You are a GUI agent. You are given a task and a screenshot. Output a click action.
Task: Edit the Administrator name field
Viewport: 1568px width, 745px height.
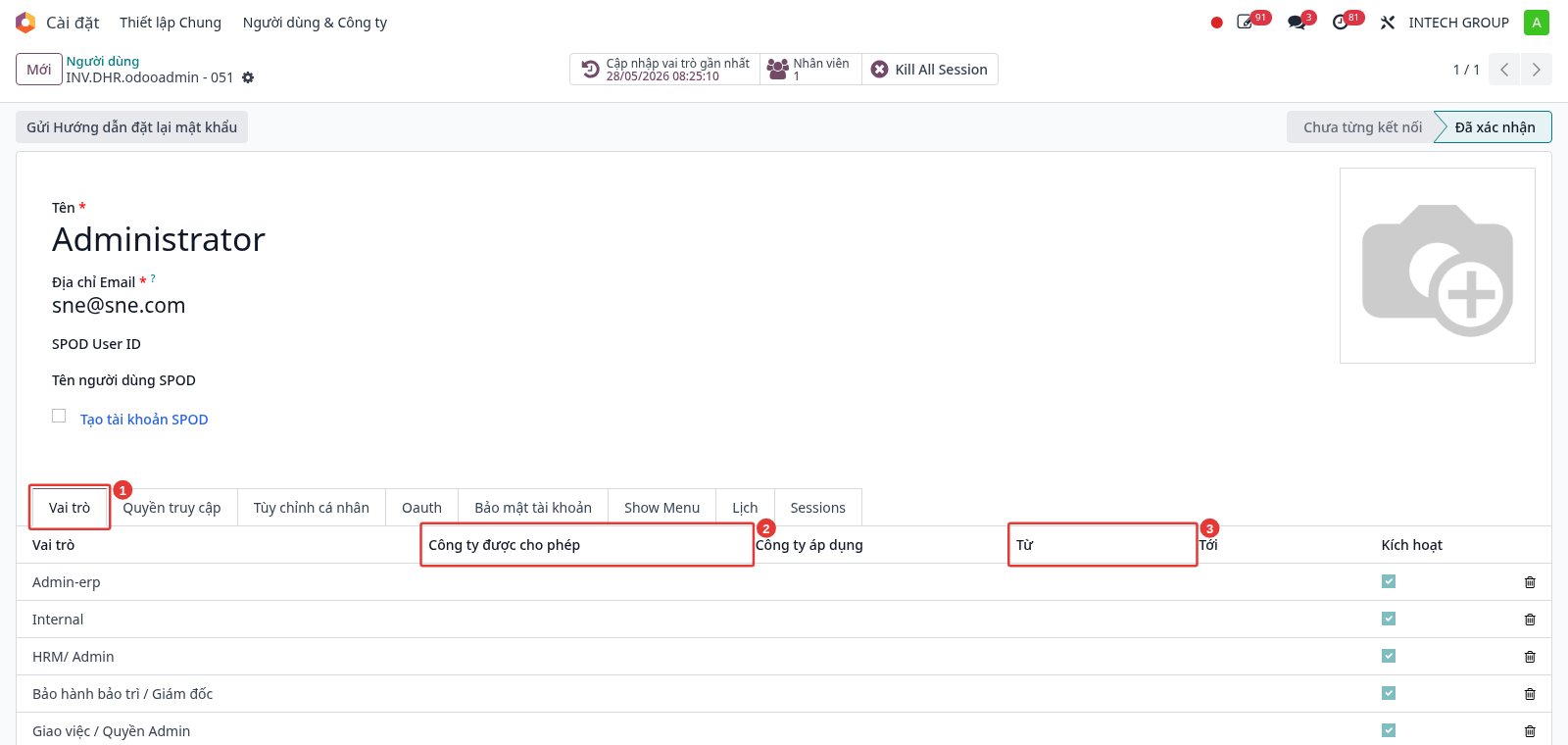[159, 239]
